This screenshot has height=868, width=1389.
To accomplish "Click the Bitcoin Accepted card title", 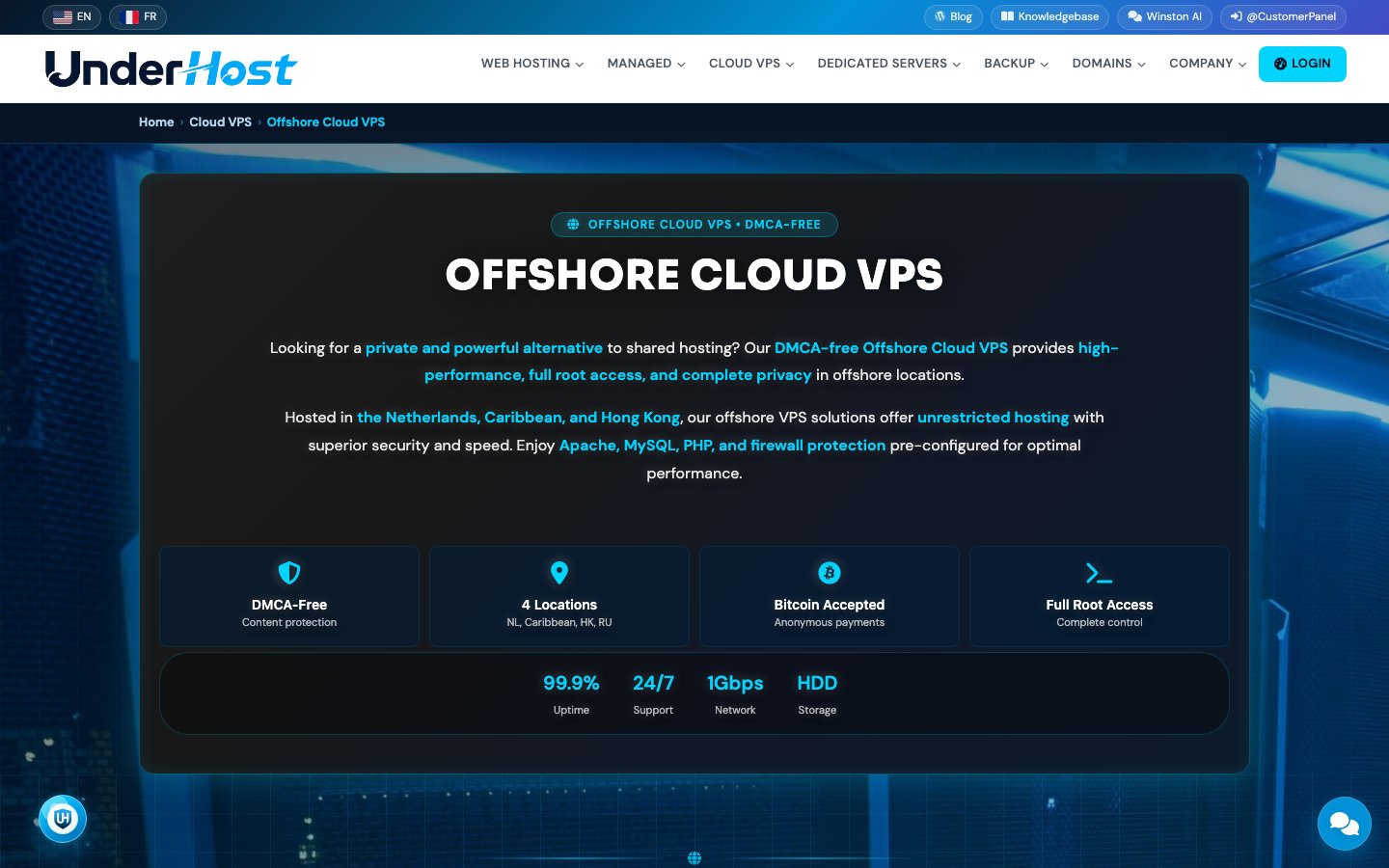I will (830, 605).
